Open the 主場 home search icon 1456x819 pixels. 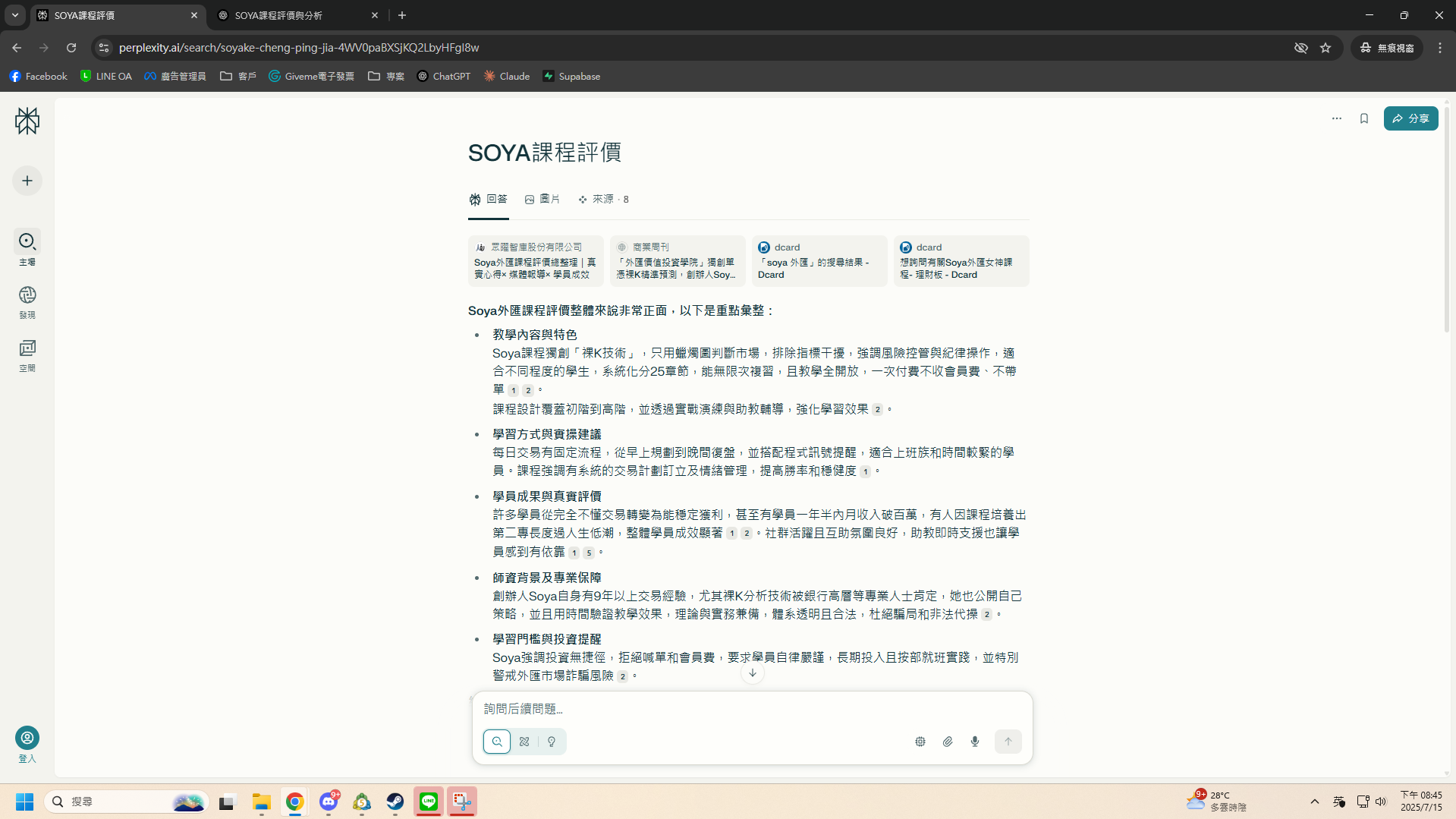coord(27,241)
